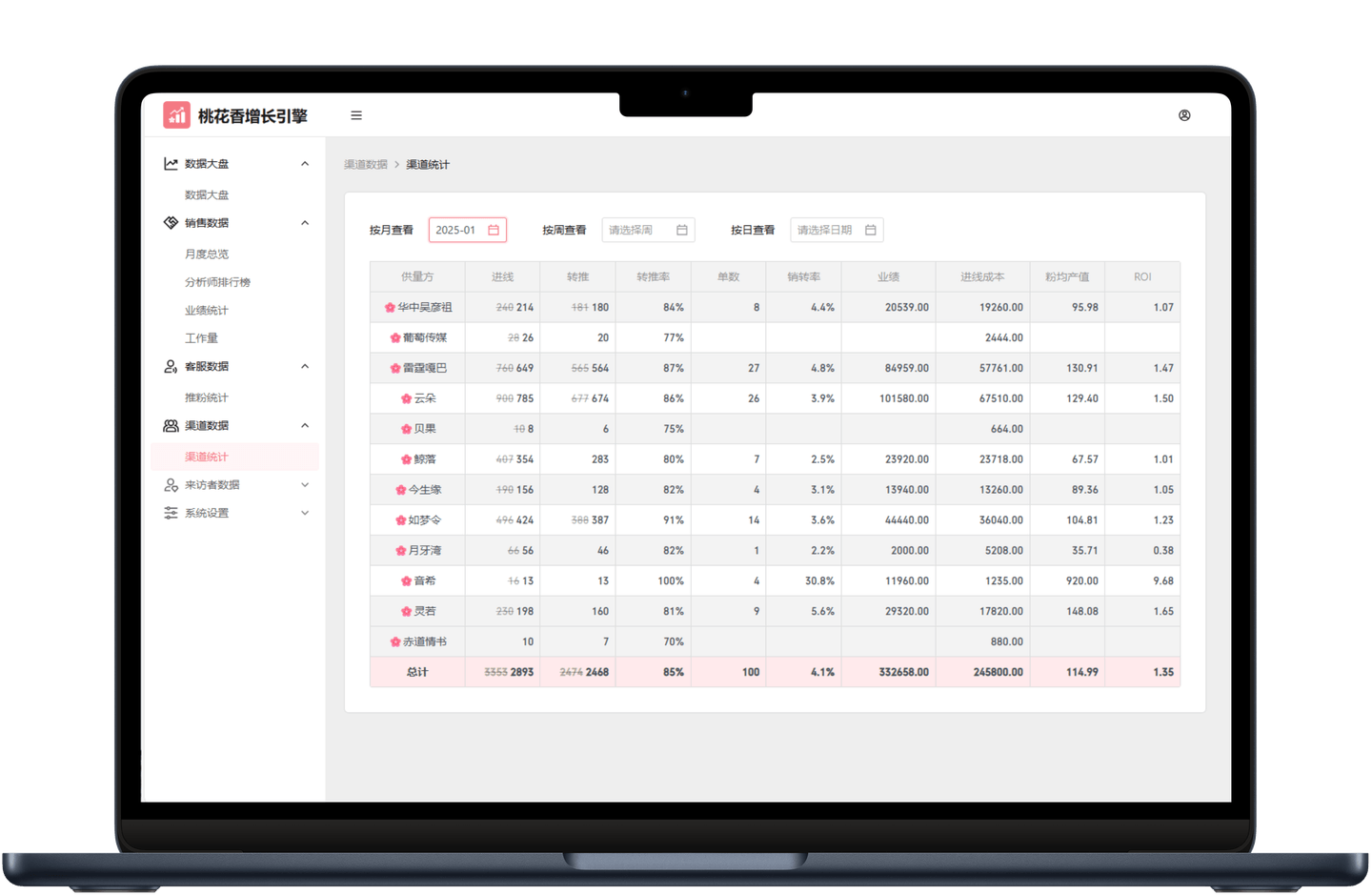Click the 2025-01 month input field

(x=468, y=230)
